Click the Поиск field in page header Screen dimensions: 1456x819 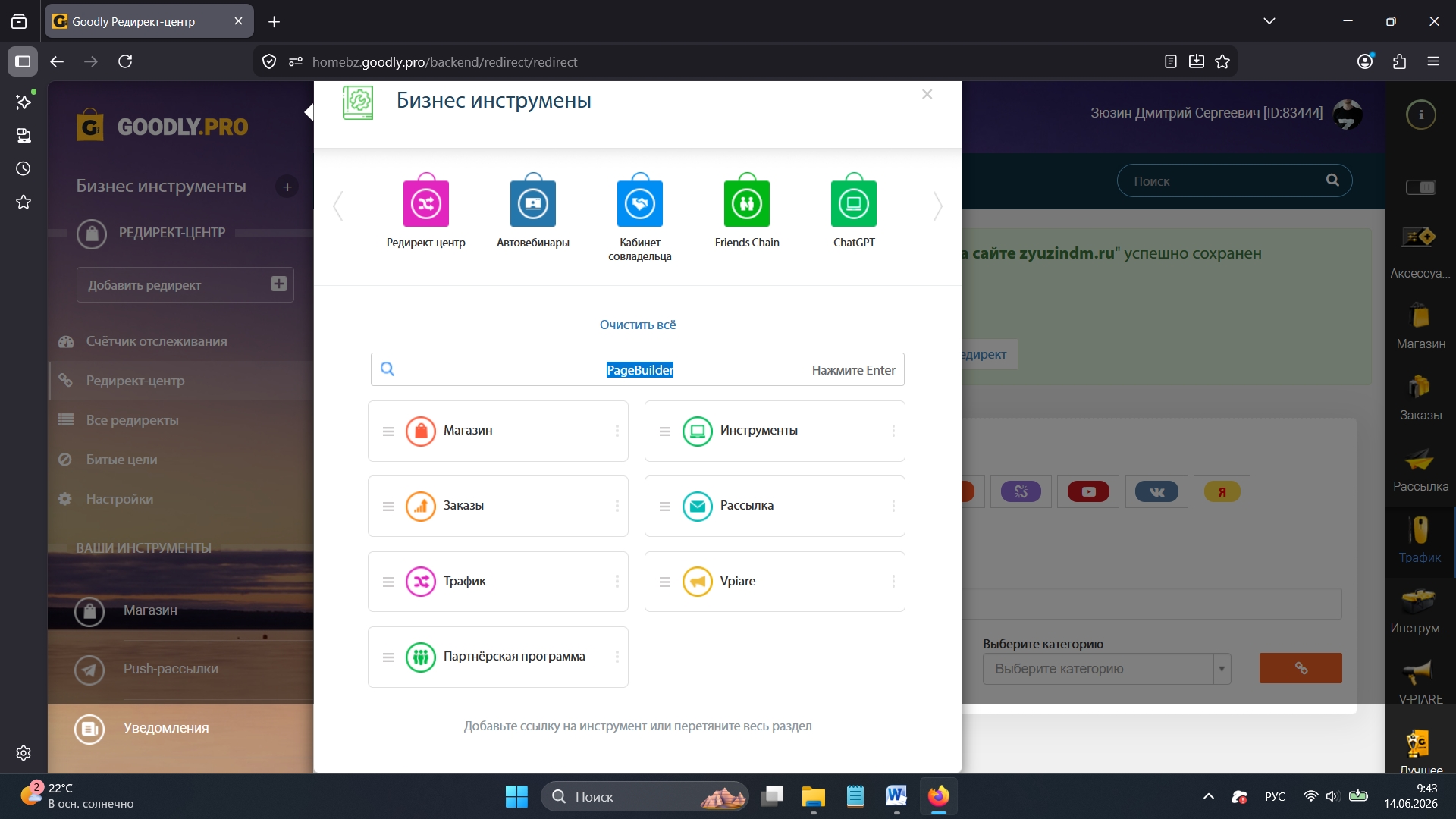click(x=1235, y=180)
